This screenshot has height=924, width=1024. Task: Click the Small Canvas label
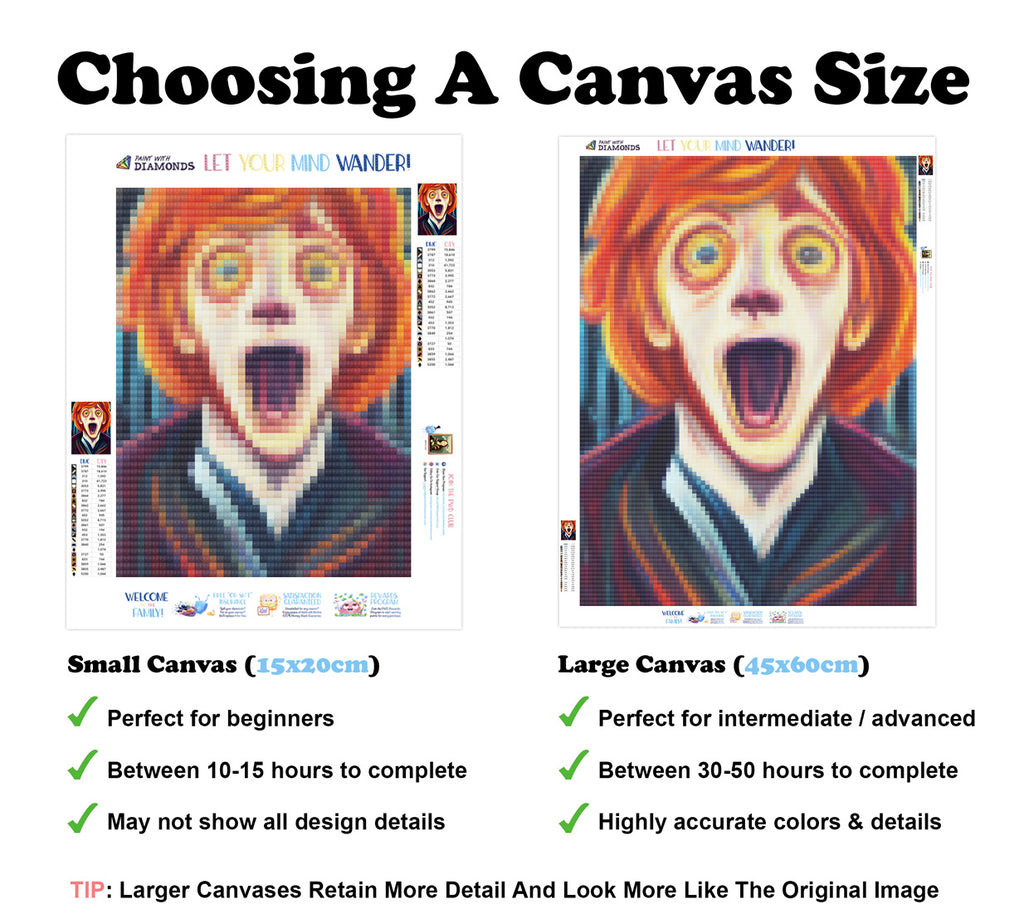pyautogui.click(x=152, y=665)
